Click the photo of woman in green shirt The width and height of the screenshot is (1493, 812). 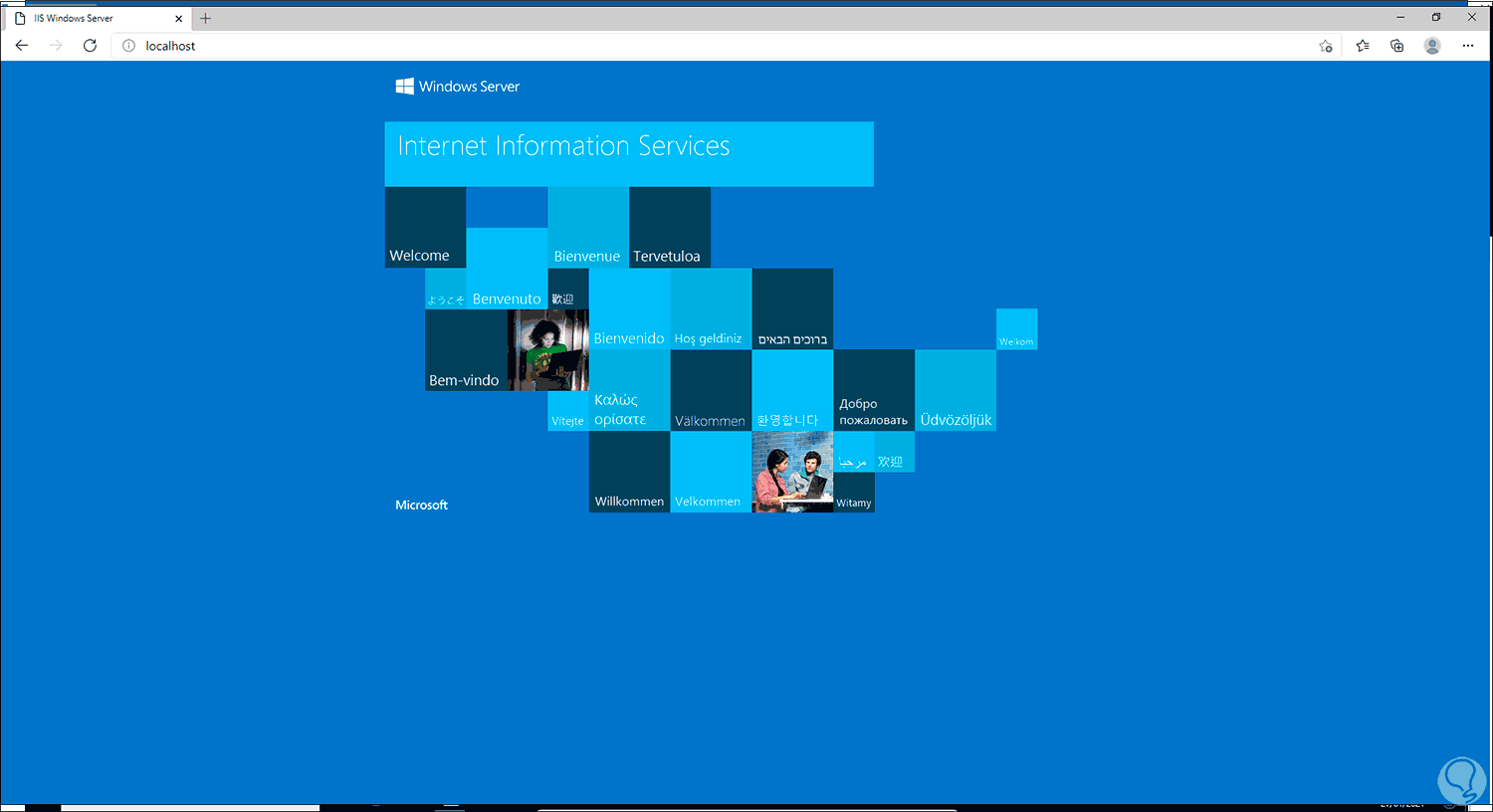(547, 350)
